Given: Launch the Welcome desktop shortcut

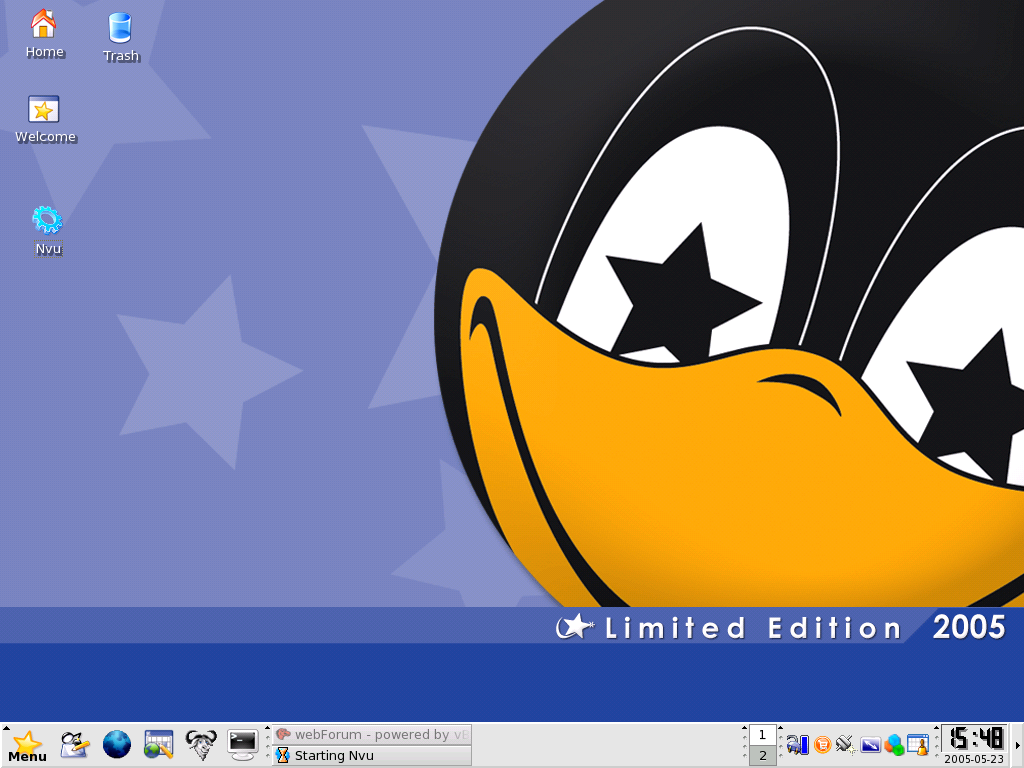Looking at the screenshot, I should [45, 120].
